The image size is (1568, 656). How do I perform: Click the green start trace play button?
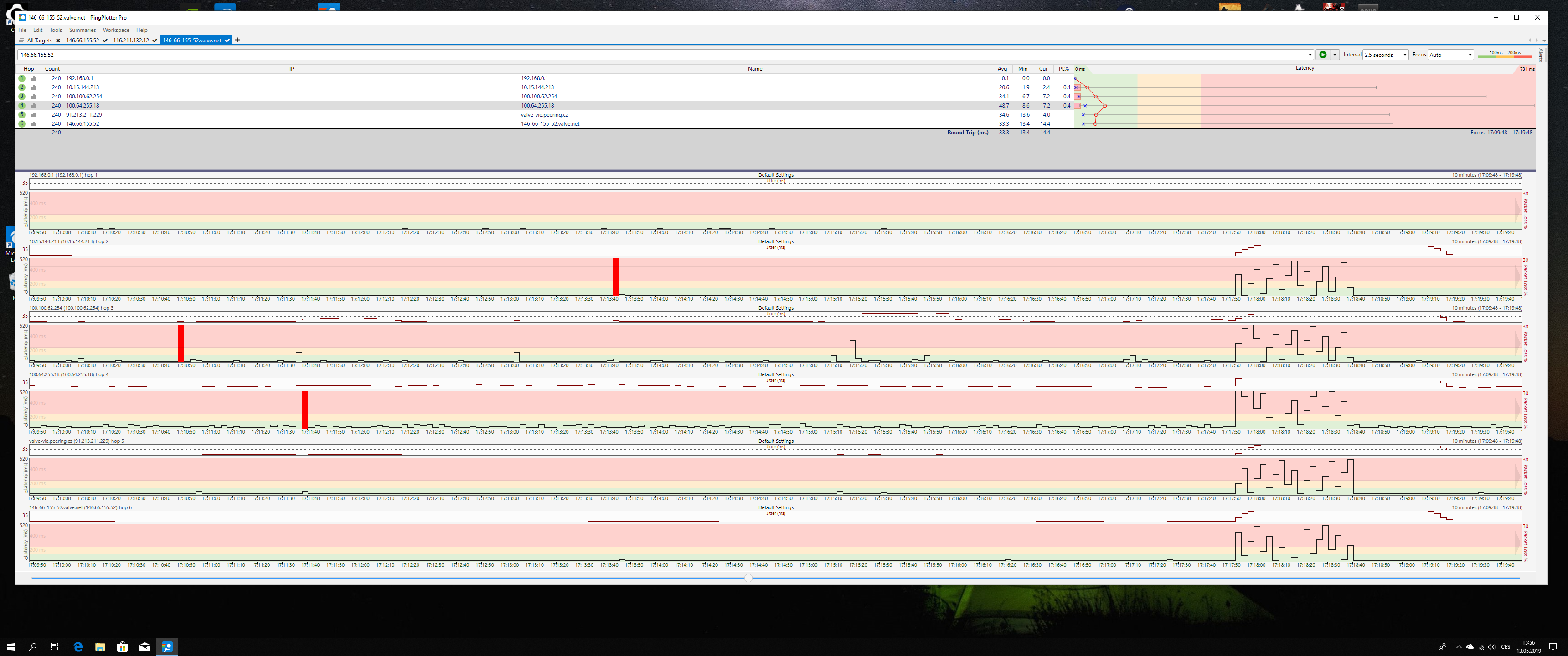coord(1323,55)
